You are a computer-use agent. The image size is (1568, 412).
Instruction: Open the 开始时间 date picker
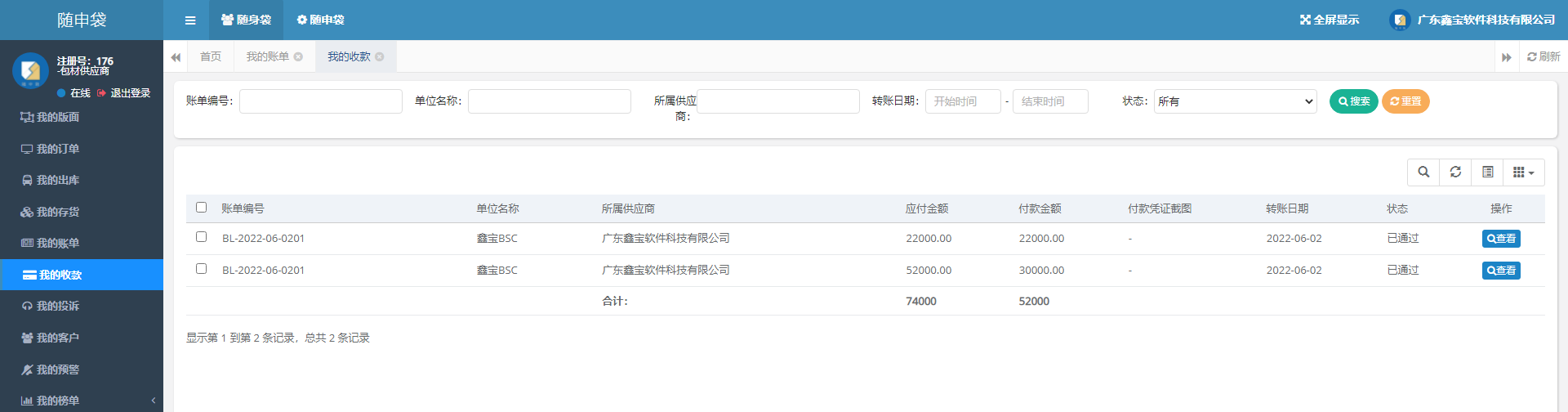(963, 101)
